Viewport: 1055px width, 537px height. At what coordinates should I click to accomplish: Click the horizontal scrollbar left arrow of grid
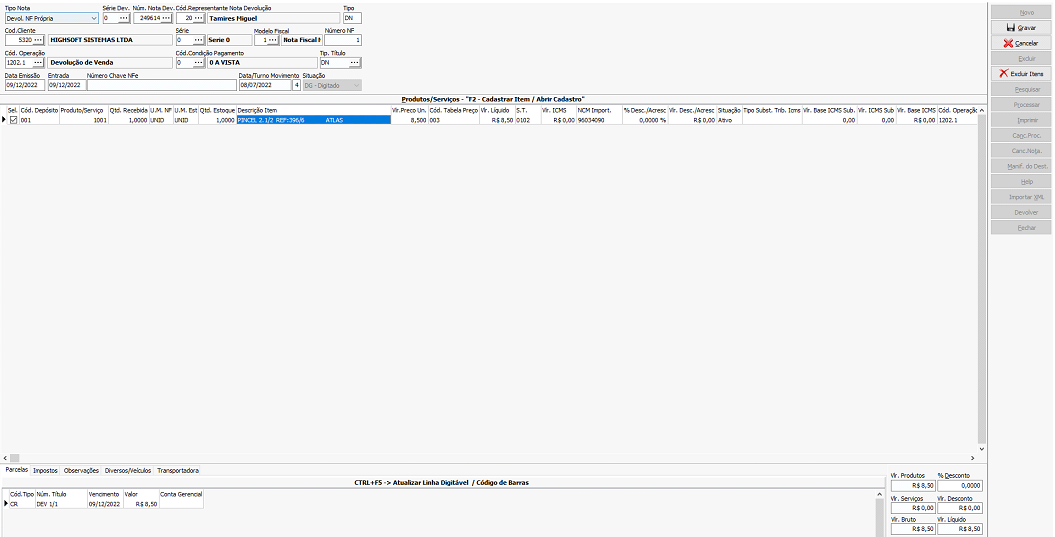[x=4, y=458]
